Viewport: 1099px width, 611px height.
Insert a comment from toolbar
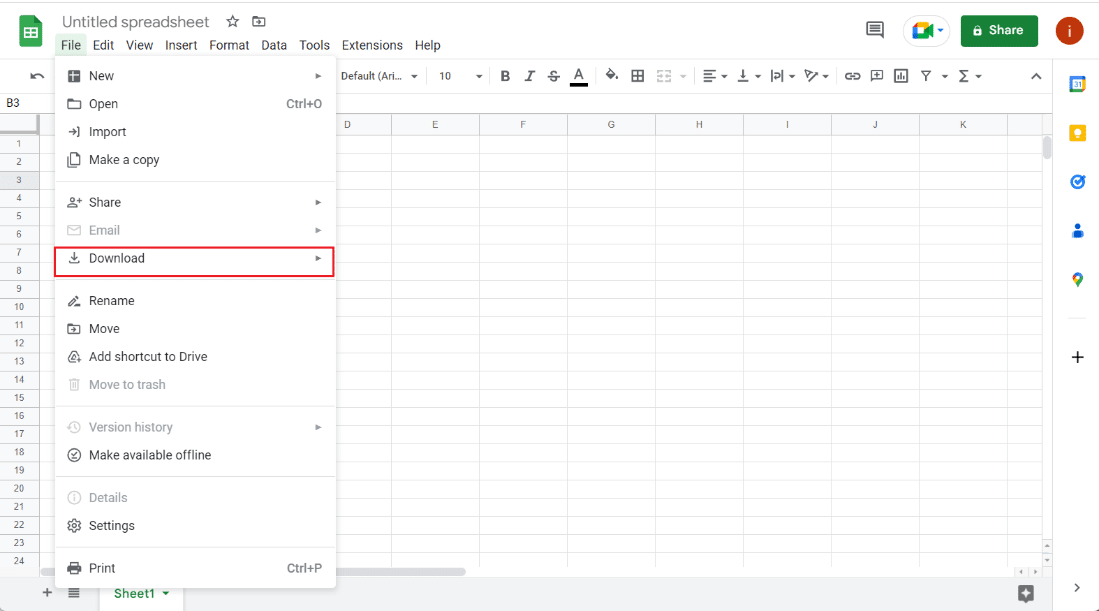point(877,76)
